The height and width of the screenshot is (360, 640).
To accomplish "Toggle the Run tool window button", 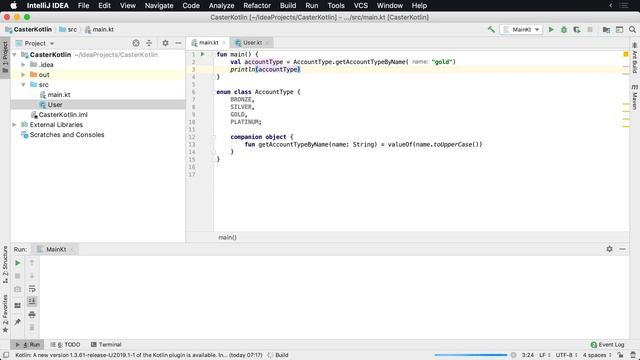I will pos(28,344).
